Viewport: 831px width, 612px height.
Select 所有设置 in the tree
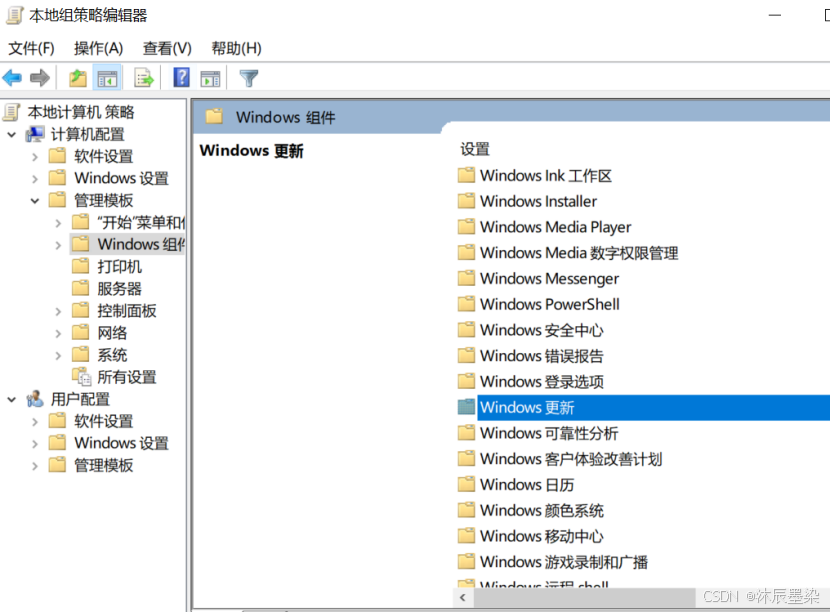coord(127,377)
